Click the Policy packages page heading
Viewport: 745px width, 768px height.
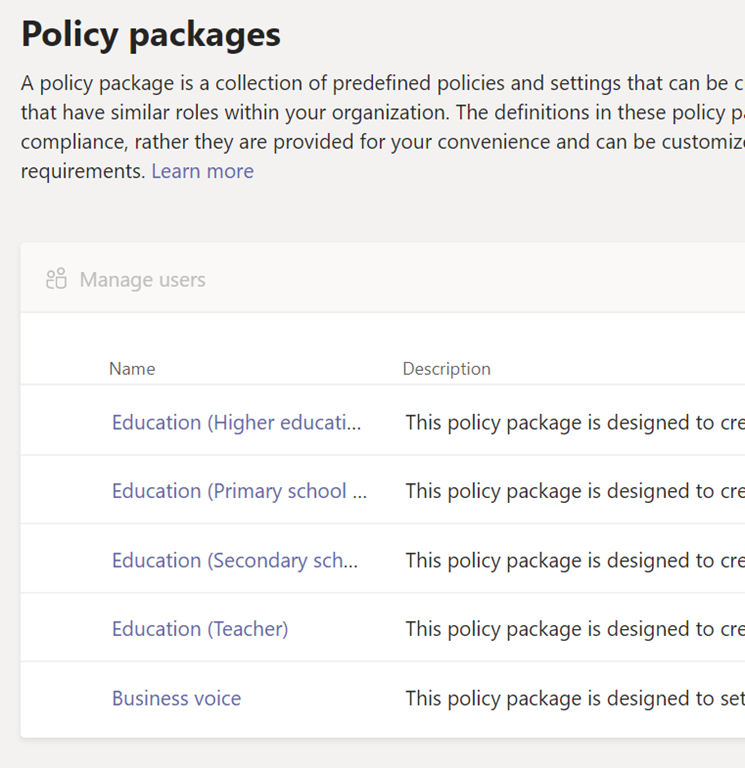151,35
